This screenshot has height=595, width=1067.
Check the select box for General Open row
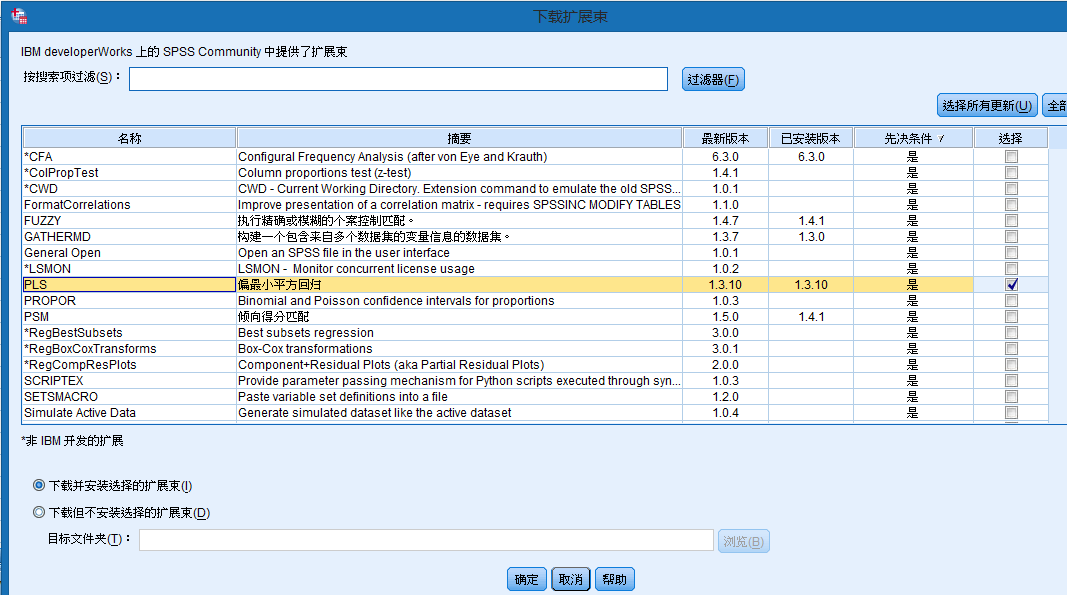(1011, 253)
